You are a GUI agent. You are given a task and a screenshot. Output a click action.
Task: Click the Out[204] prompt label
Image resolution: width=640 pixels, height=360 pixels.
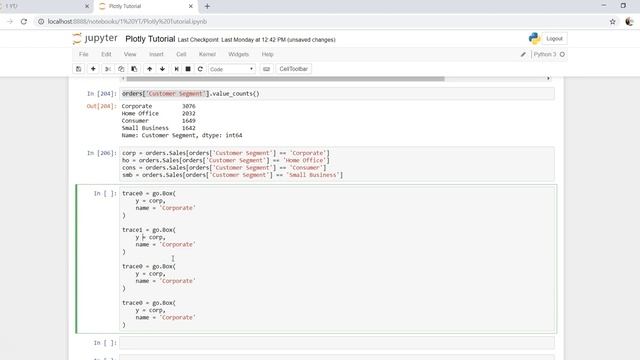coord(101,106)
